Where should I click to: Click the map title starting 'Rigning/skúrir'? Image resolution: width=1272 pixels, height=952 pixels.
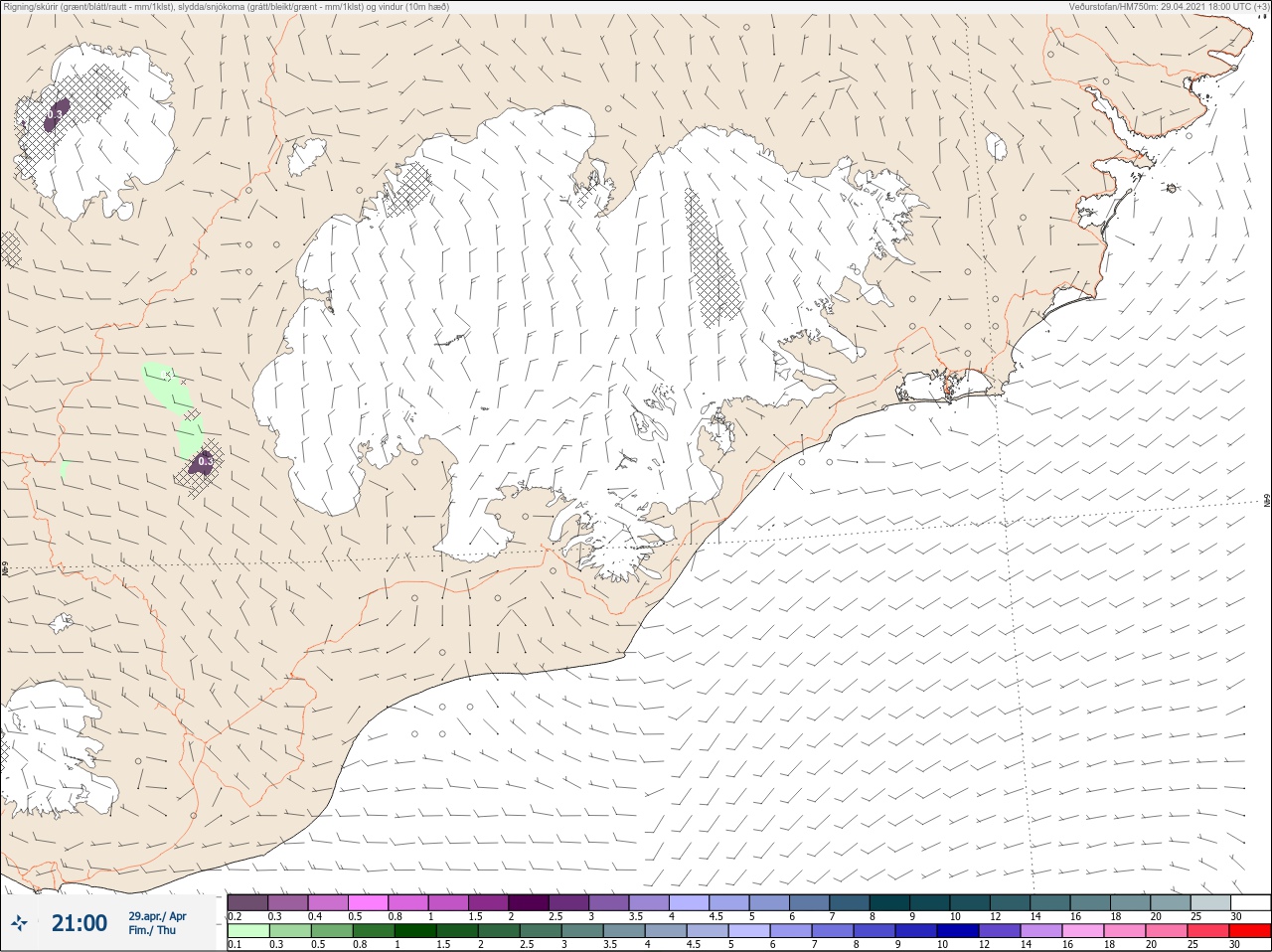pyautogui.click(x=227, y=6)
